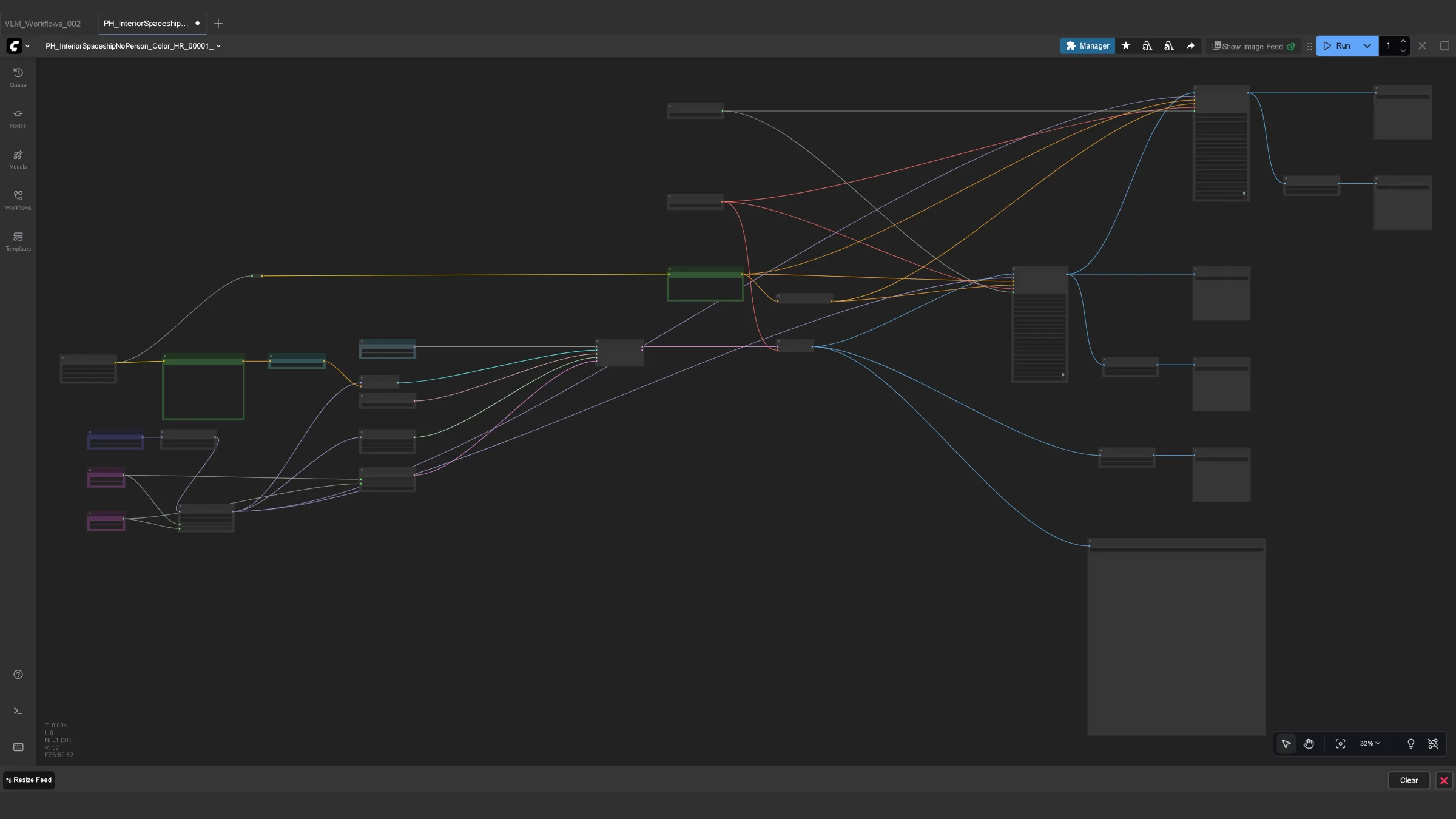
Task: Toggle the bottom console panel icon
Action: [x=18, y=711]
